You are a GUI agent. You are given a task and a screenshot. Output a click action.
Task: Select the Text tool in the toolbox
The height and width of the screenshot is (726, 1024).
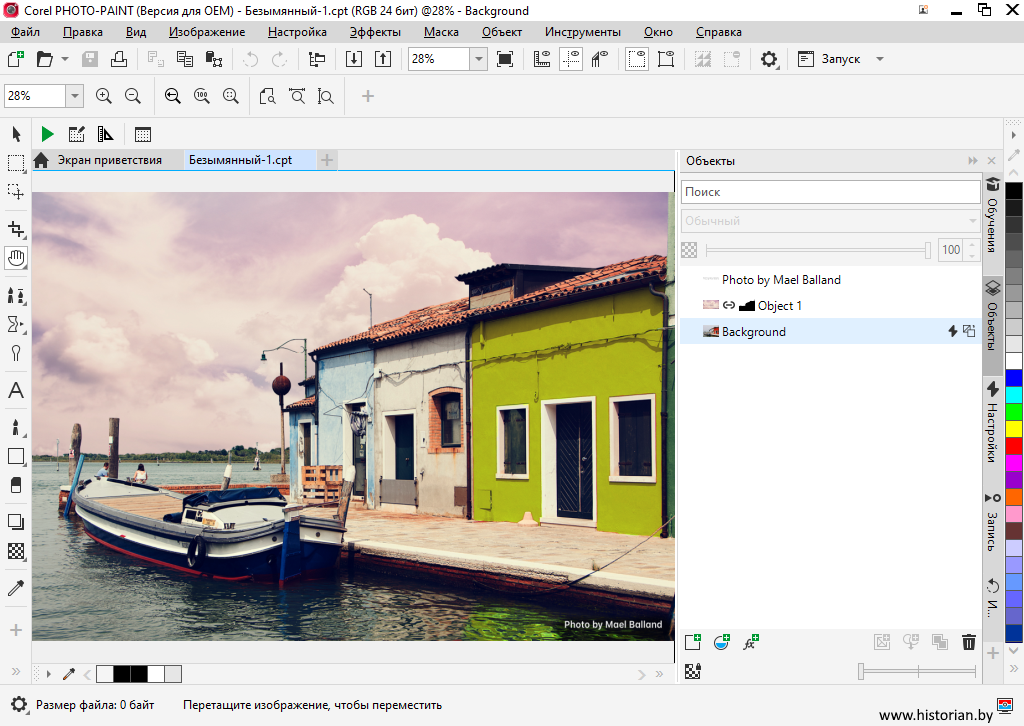point(16,391)
